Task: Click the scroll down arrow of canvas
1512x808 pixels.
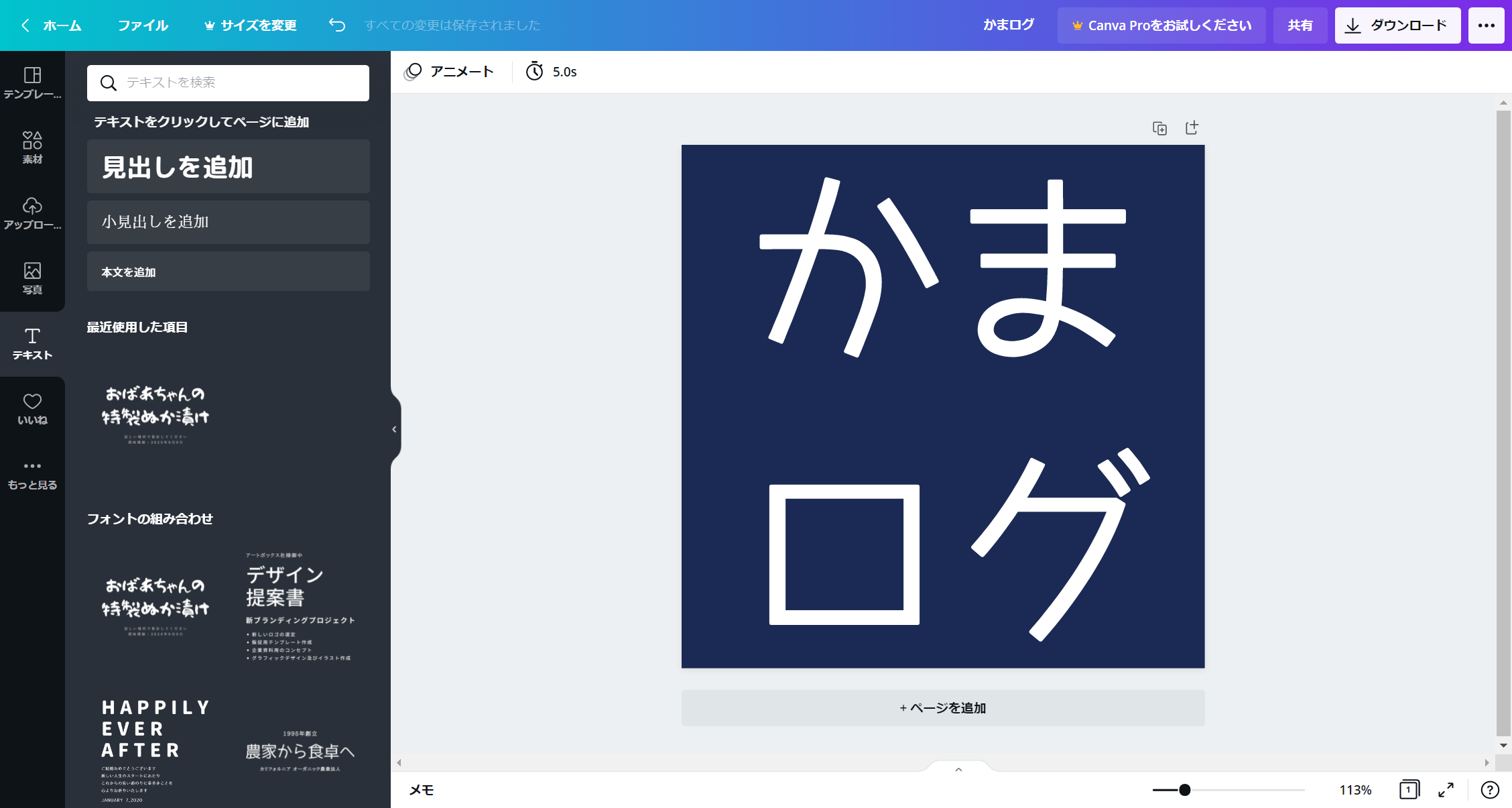Action: pyautogui.click(x=1503, y=746)
